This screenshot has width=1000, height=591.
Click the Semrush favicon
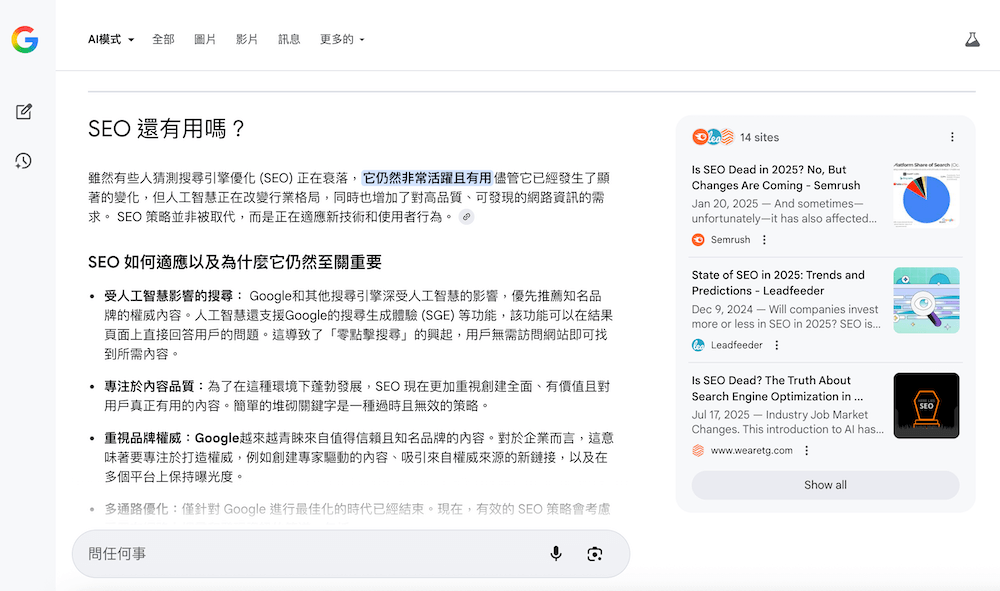[x=698, y=240]
